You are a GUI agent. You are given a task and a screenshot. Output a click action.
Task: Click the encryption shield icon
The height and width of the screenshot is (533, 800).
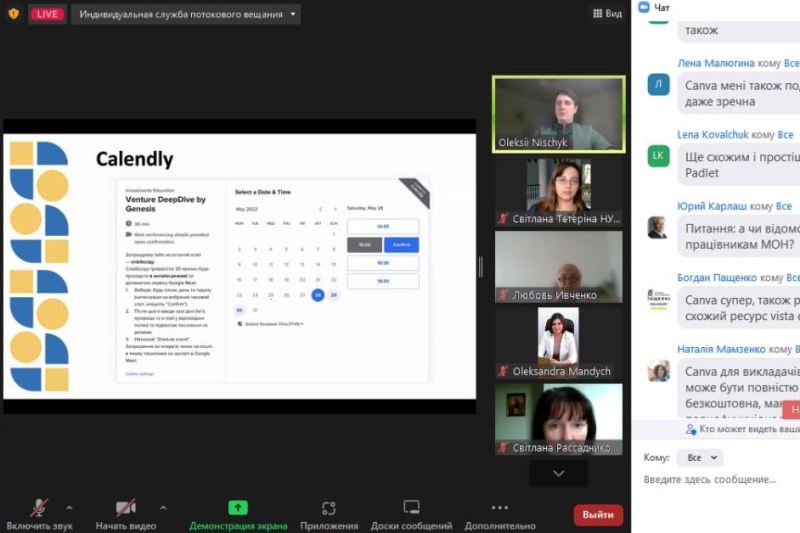point(14,14)
